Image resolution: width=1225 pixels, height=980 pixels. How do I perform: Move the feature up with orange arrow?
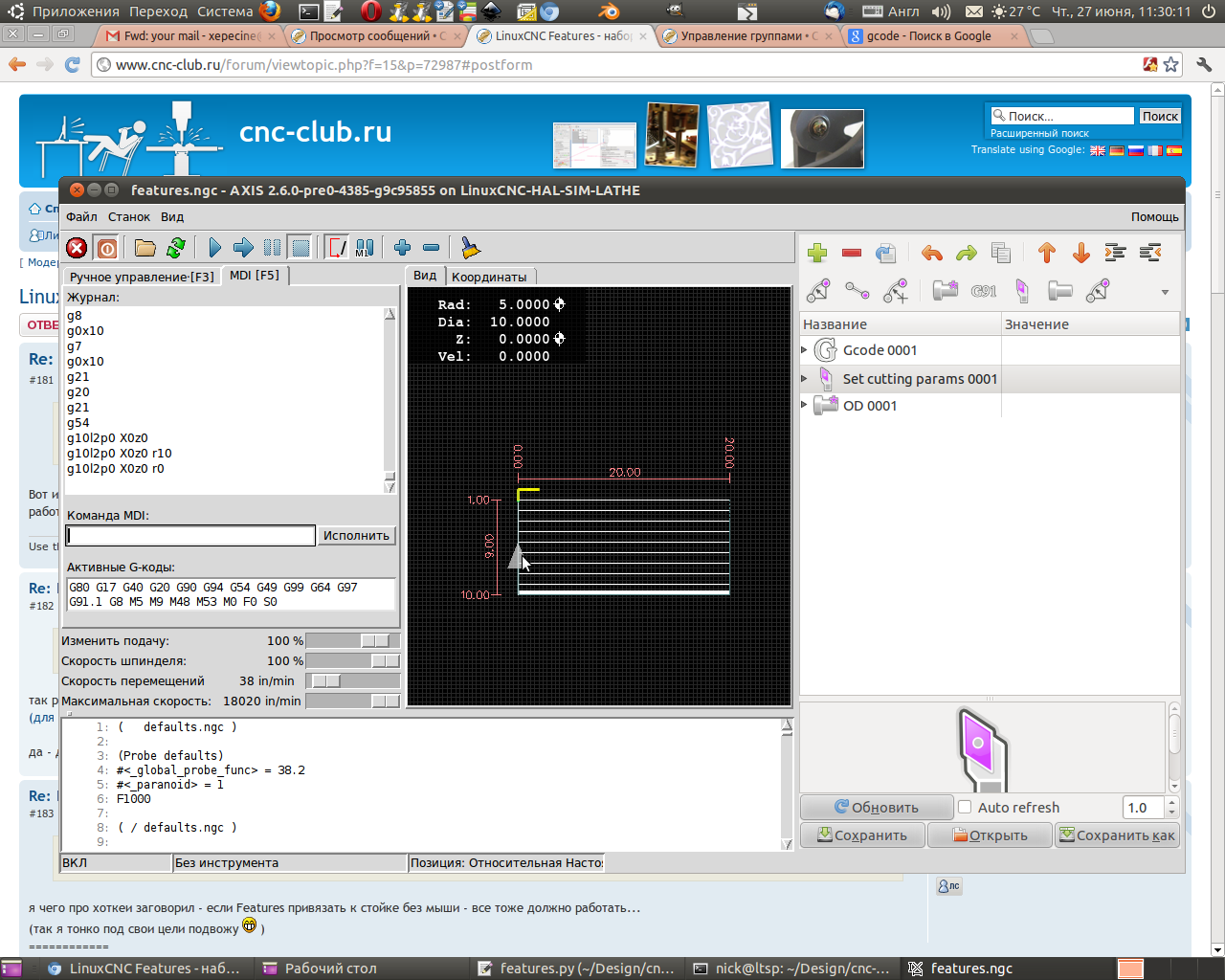click(1046, 254)
